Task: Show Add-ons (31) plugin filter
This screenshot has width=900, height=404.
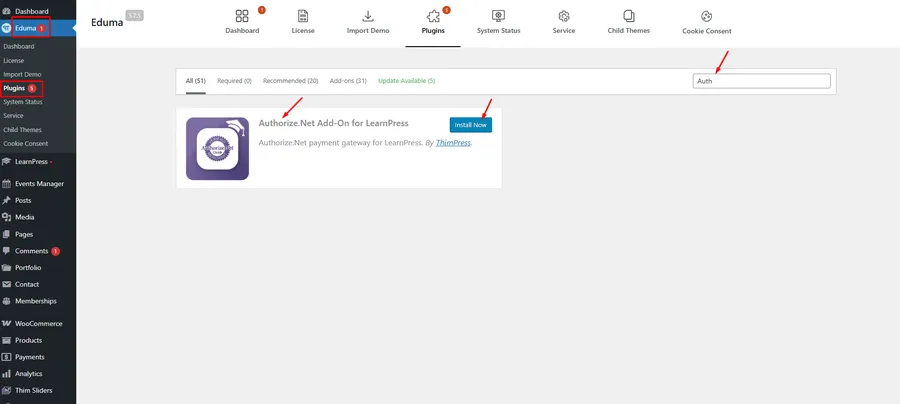Action: (347, 80)
